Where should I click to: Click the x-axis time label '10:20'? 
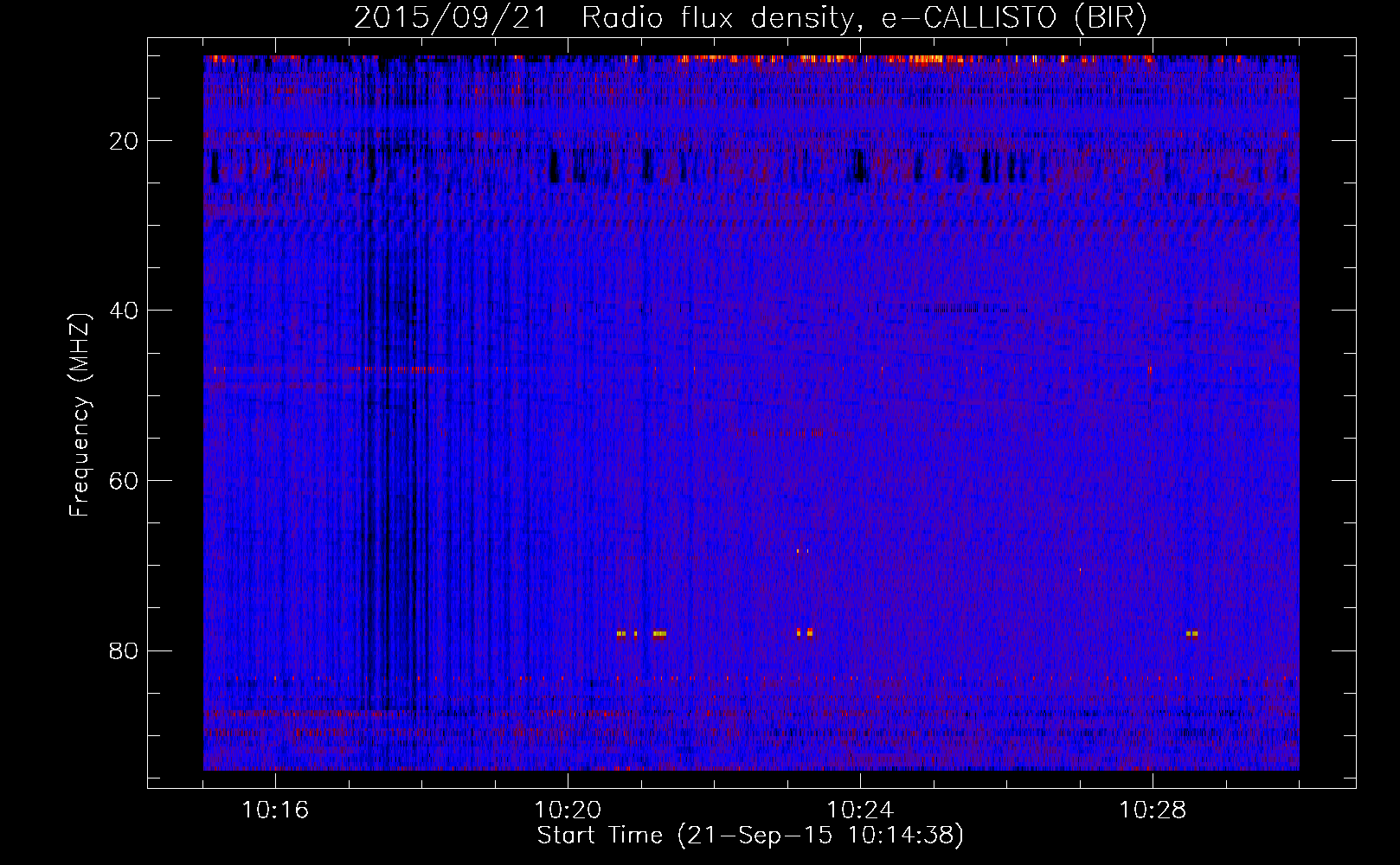tap(568, 811)
